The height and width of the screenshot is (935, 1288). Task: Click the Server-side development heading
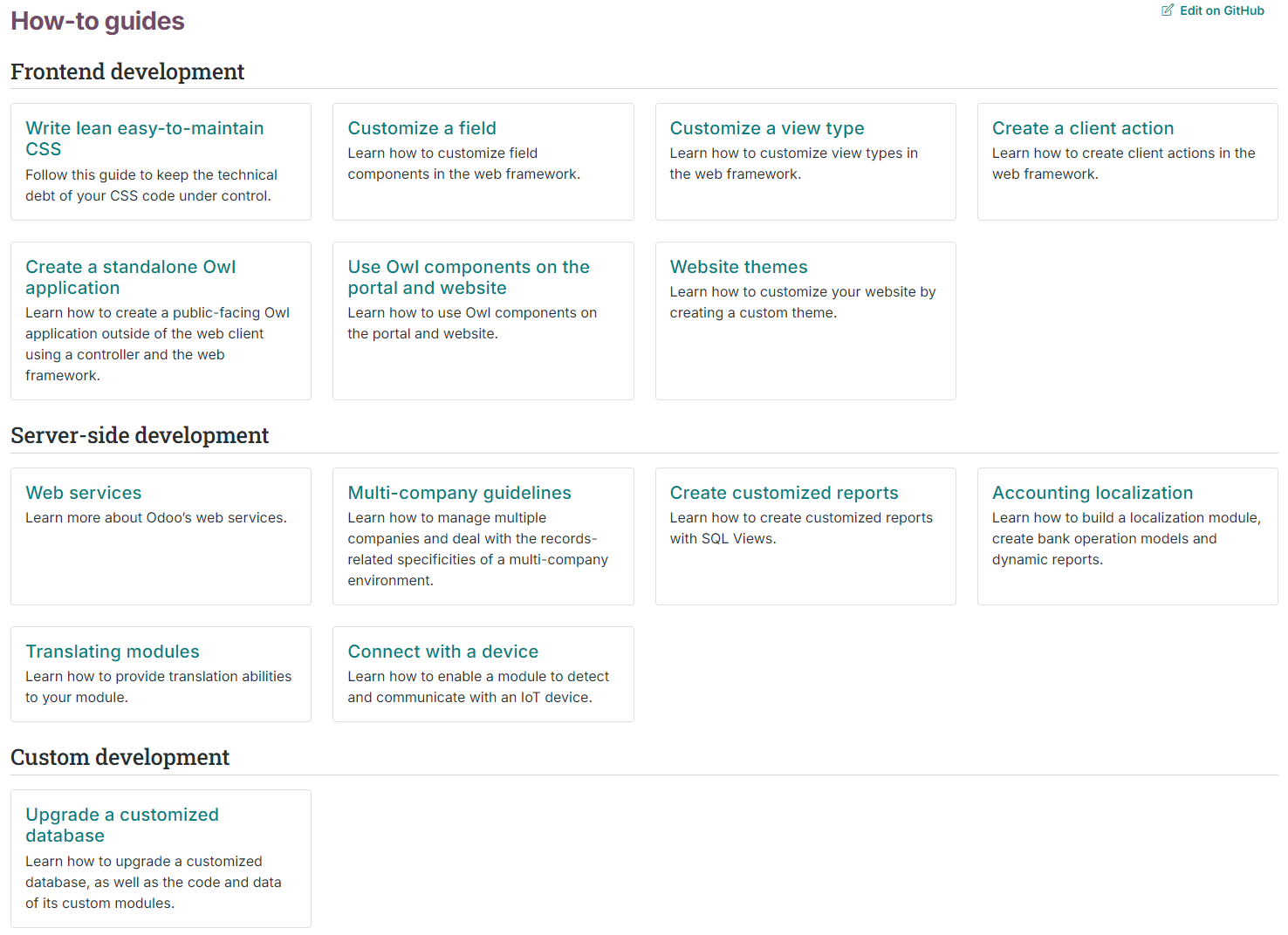tap(140, 435)
